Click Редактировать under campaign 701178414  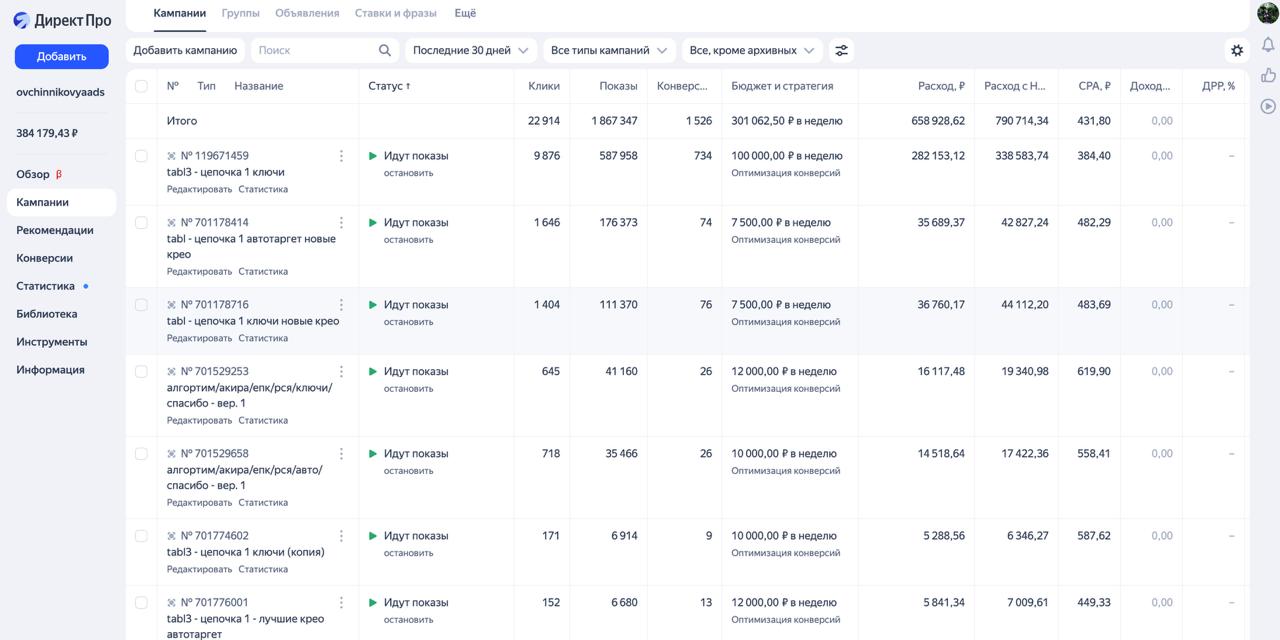click(x=199, y=271)
